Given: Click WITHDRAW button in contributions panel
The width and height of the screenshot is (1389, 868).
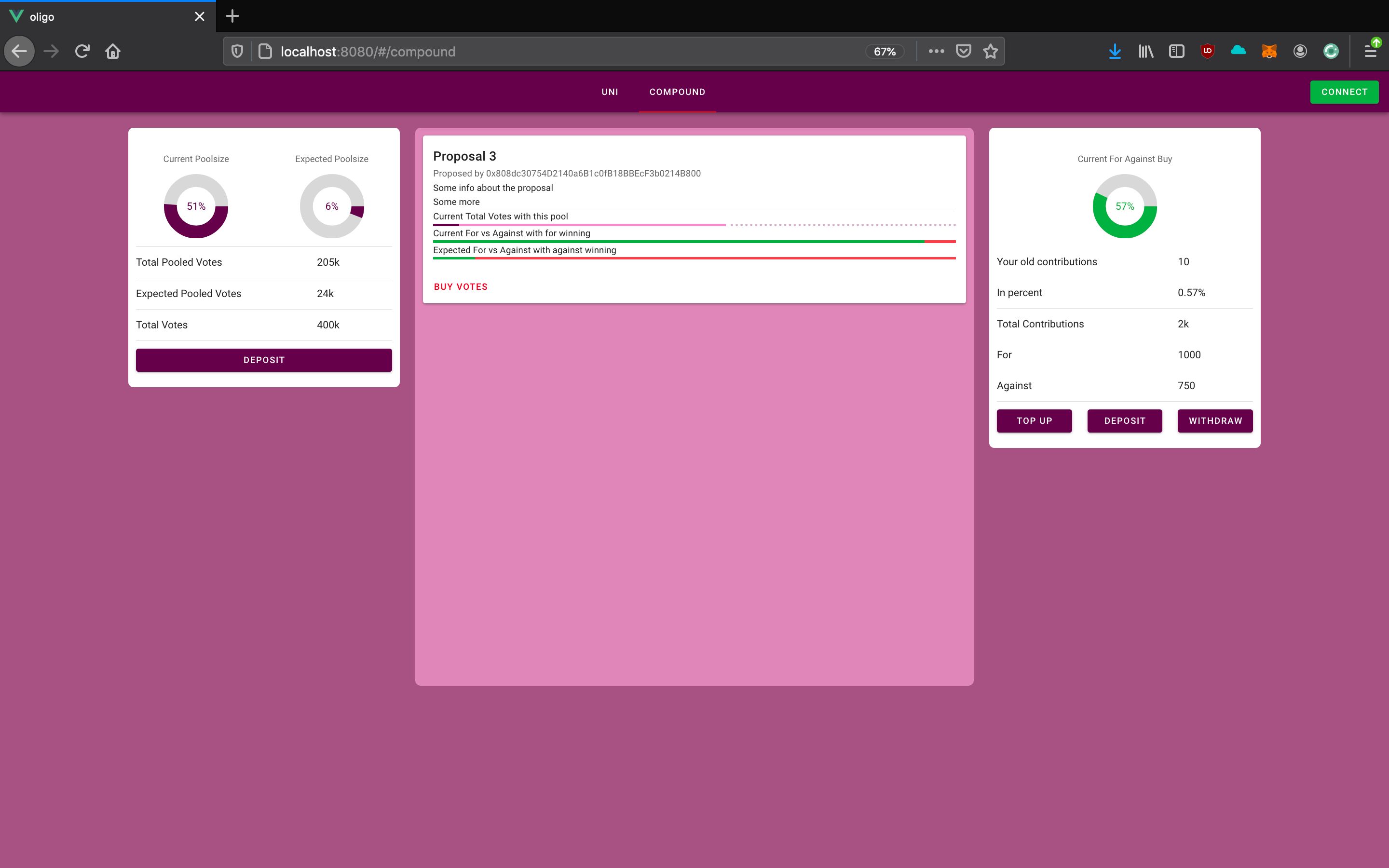Looking at the screenshot, I should pyautogui.click(x=1215, y=420).
